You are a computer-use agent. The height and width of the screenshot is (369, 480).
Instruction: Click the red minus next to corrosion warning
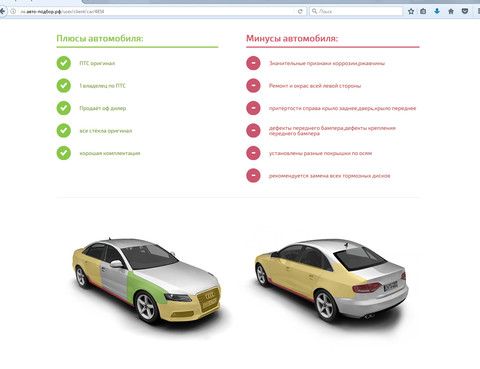tap(253, 63)
